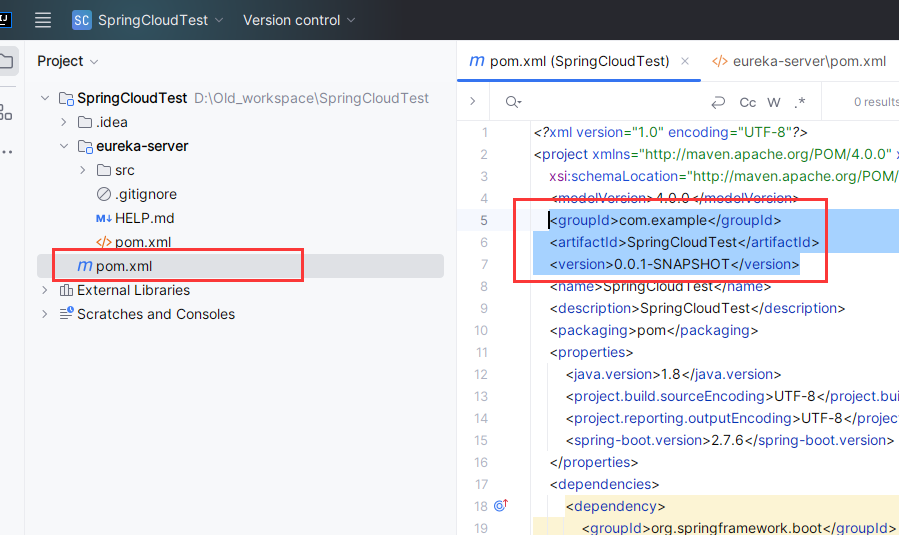This screenshot has width=899, height=535.
Task: Switch to the eureka-server\pom.xml tab
Action: (799, 61)
